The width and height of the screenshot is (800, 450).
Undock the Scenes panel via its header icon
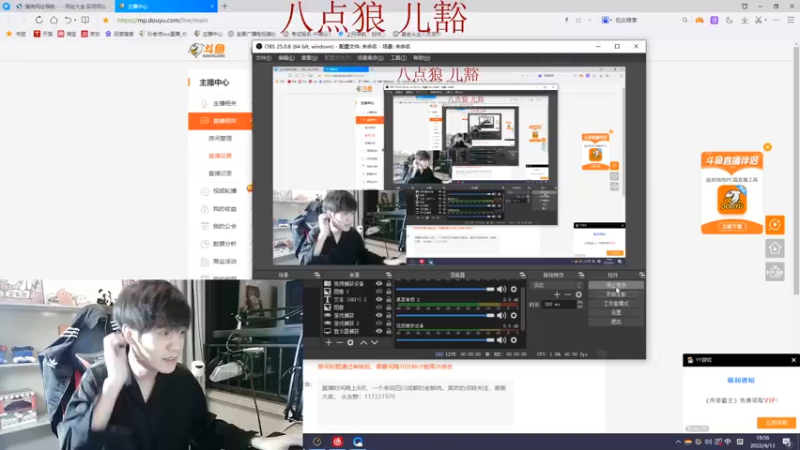[317, 275]
